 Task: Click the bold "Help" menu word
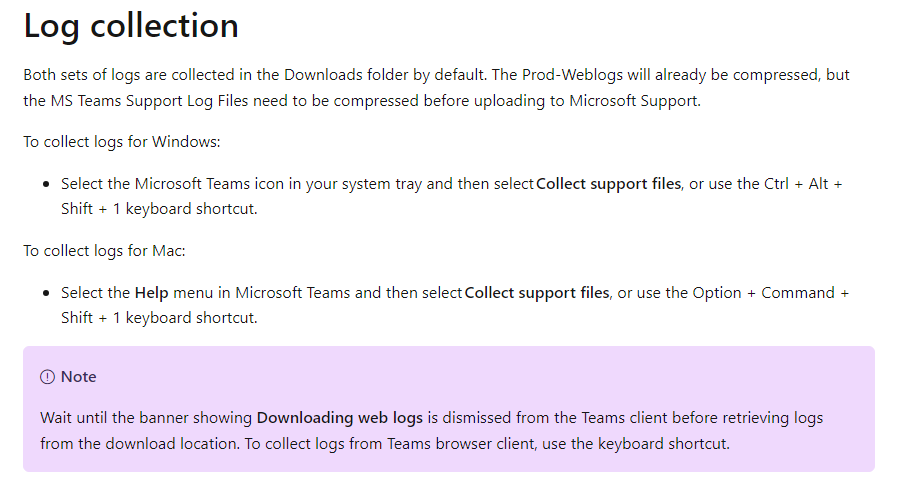tap(152, 293)
